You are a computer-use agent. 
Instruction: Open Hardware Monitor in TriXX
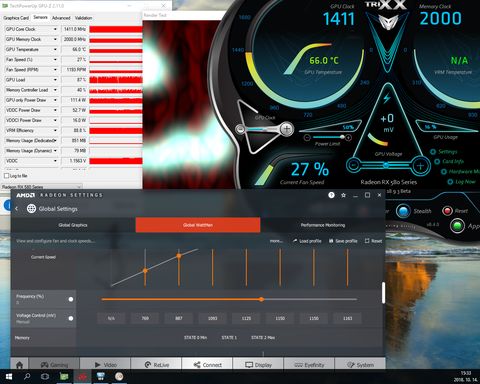pos(460,172)
